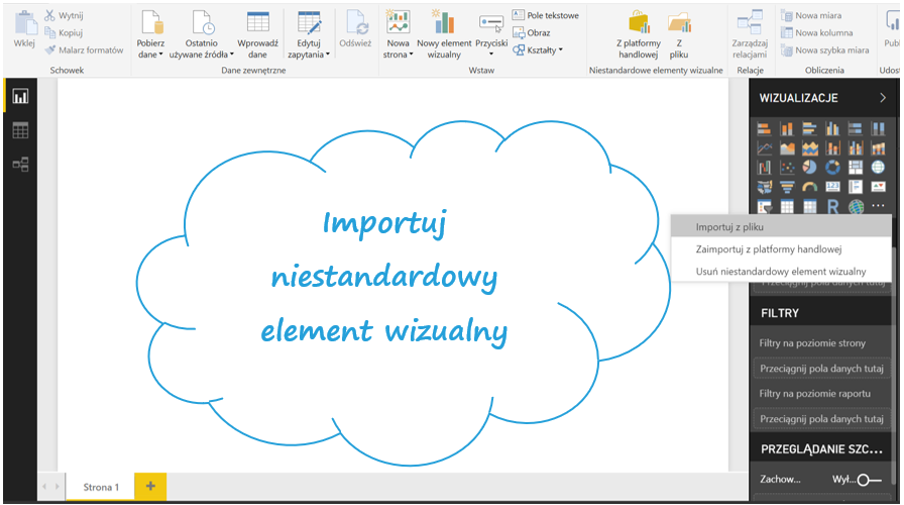The width and height of the screenshot is (904, 505).
Task: Select Usuń niestandardowy element wizualny
Action: 780,271
